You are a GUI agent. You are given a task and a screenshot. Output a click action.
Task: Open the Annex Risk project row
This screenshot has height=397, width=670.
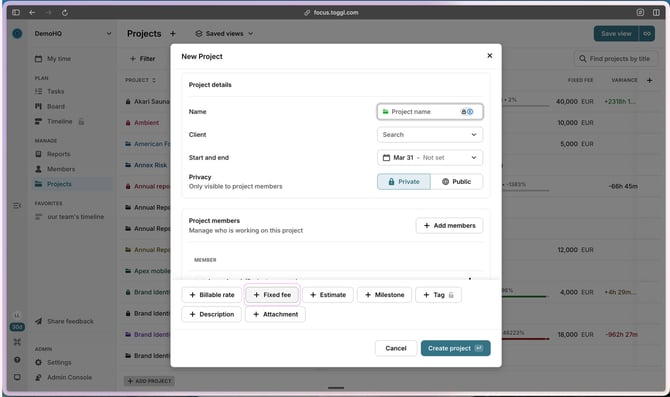pos(150,165)
